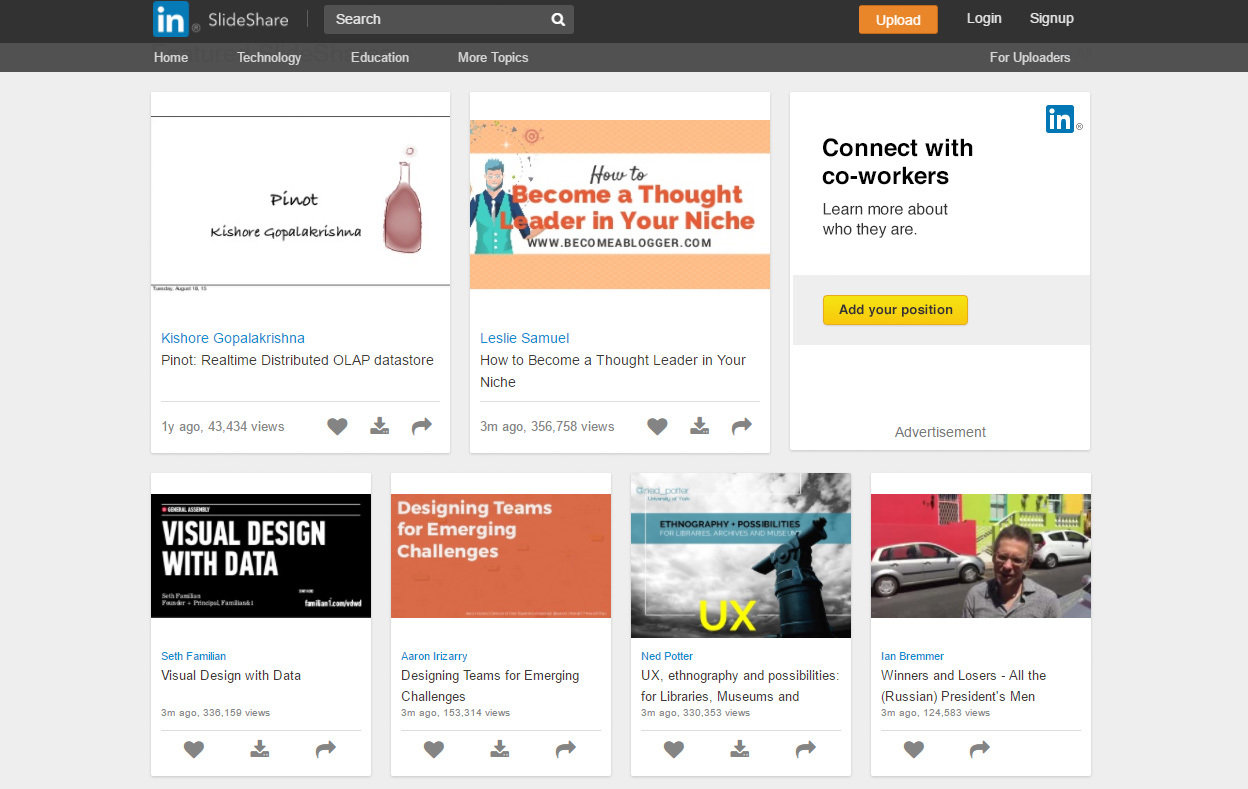Click the '3m ago, 124,583 views' text
This screenshot has height=789, width=1248.
pyautogui.click(x=935, y=713)
